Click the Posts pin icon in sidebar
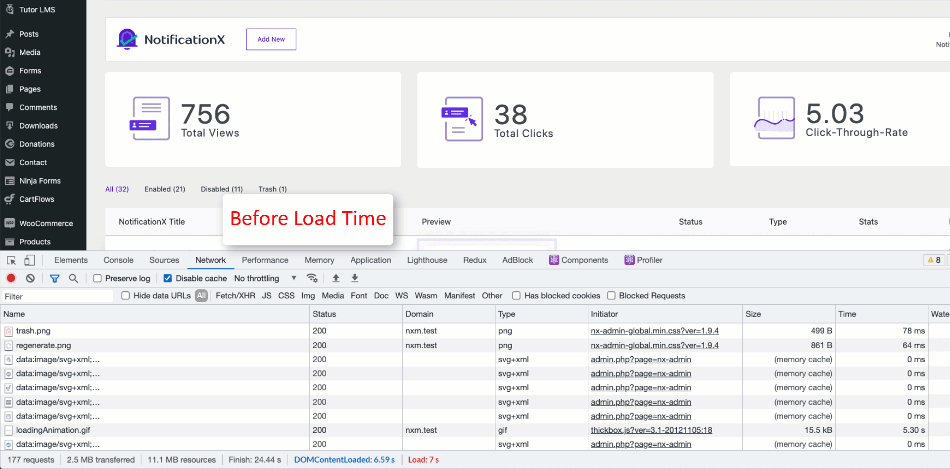Screen dimensions: 950x469 [9, 35]
